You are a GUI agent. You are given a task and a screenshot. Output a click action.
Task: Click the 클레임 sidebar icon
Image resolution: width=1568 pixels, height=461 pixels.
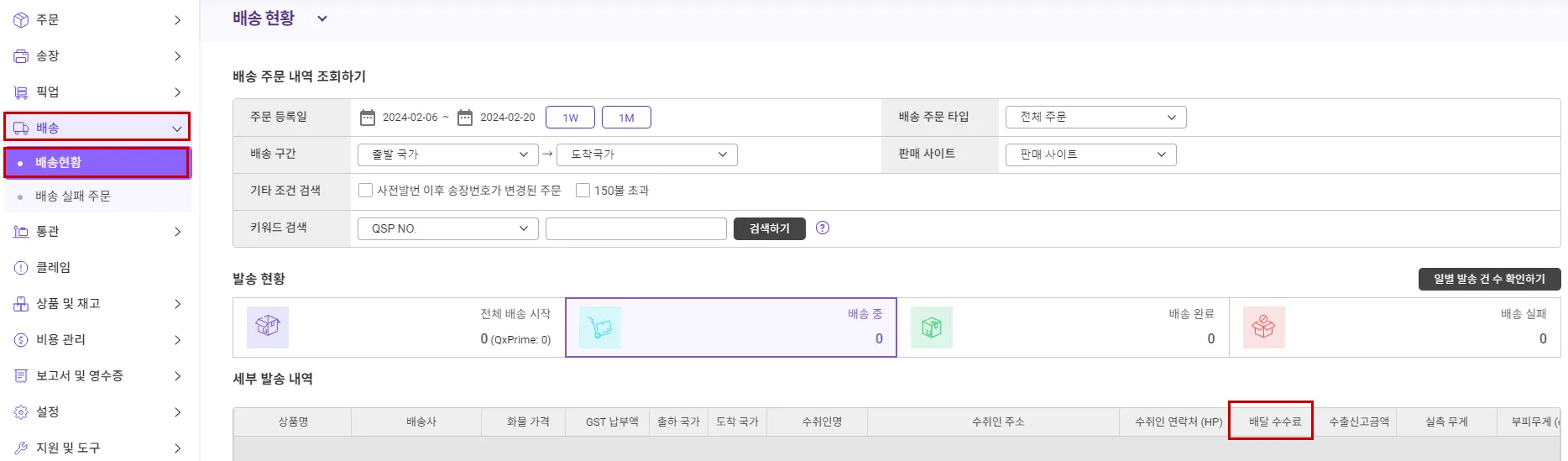click(x=21, y=268)
